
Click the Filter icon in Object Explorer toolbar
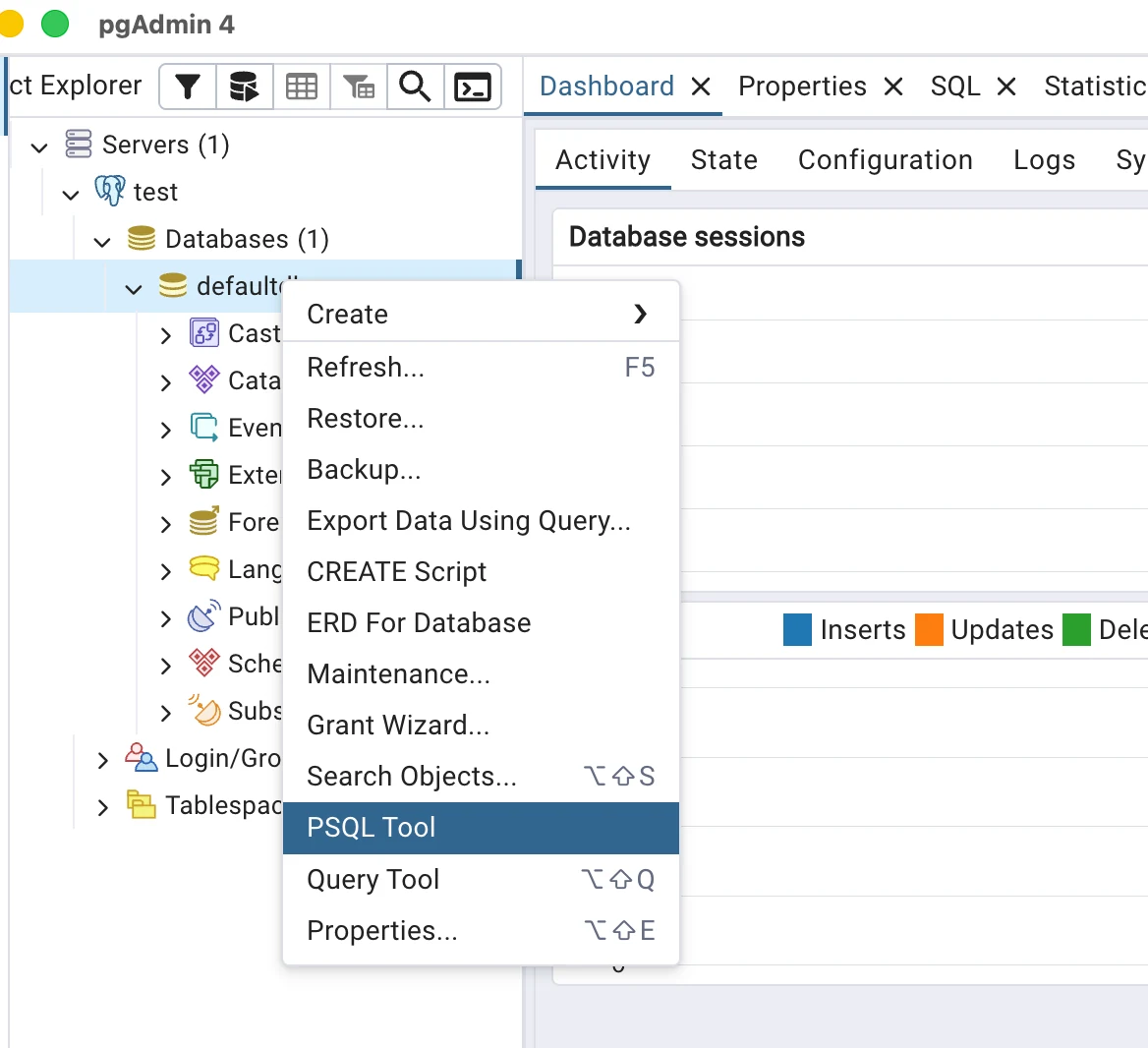188,87
